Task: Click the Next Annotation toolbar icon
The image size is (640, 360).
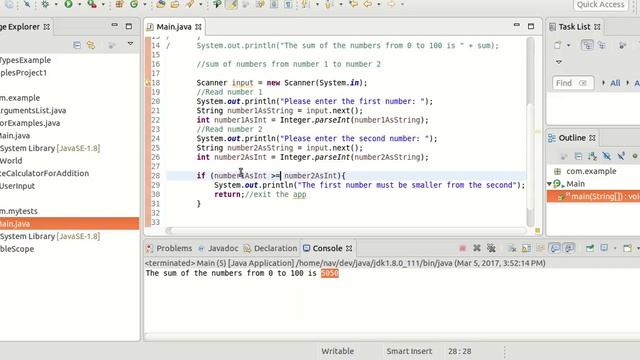Action: coord(305,4)
